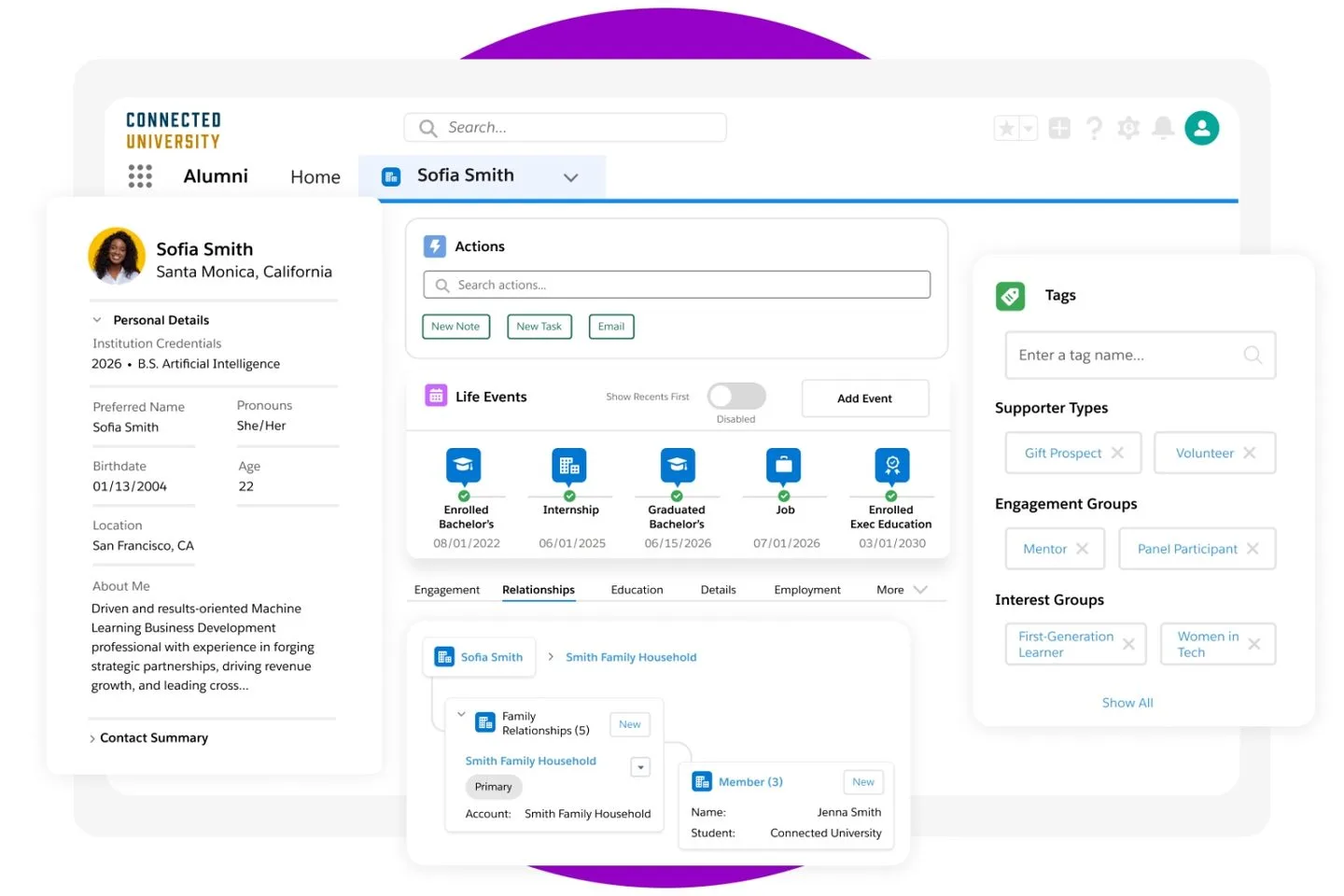Screen dimensions: 1344x896
Task: Click the New Task button
Action: 539,327
